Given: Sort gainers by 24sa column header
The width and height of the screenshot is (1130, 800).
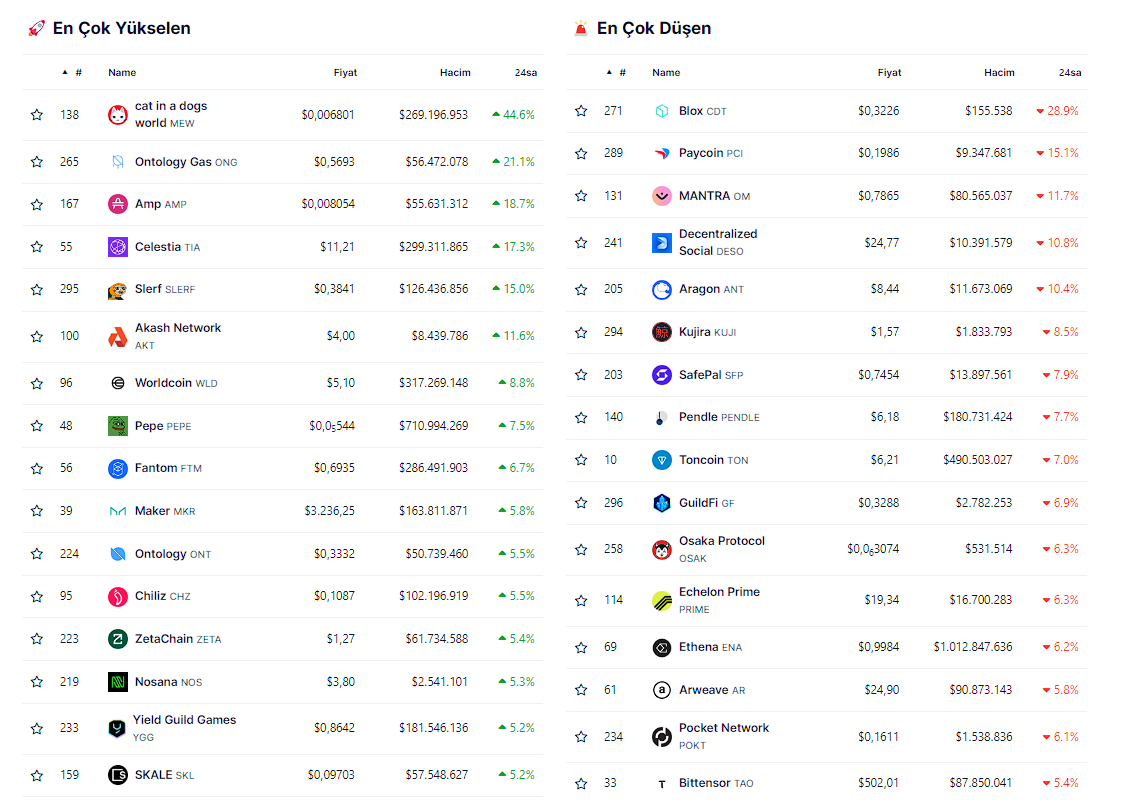Looking at the screenshot, I should 525,73.
